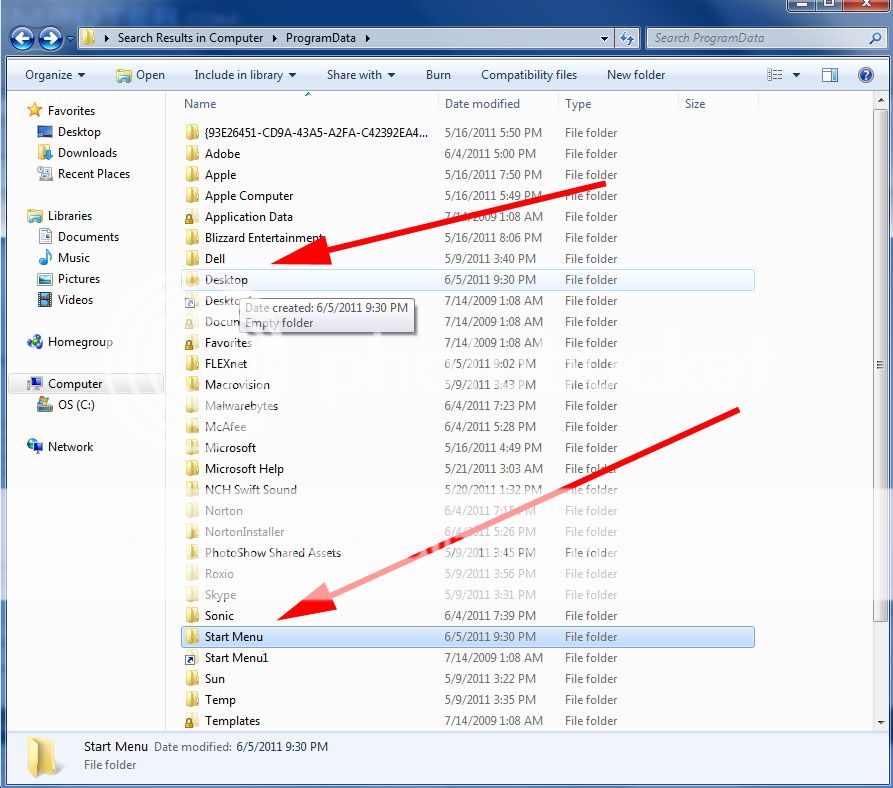
Task: Select the Sun folder
Action: pos(215,679)
